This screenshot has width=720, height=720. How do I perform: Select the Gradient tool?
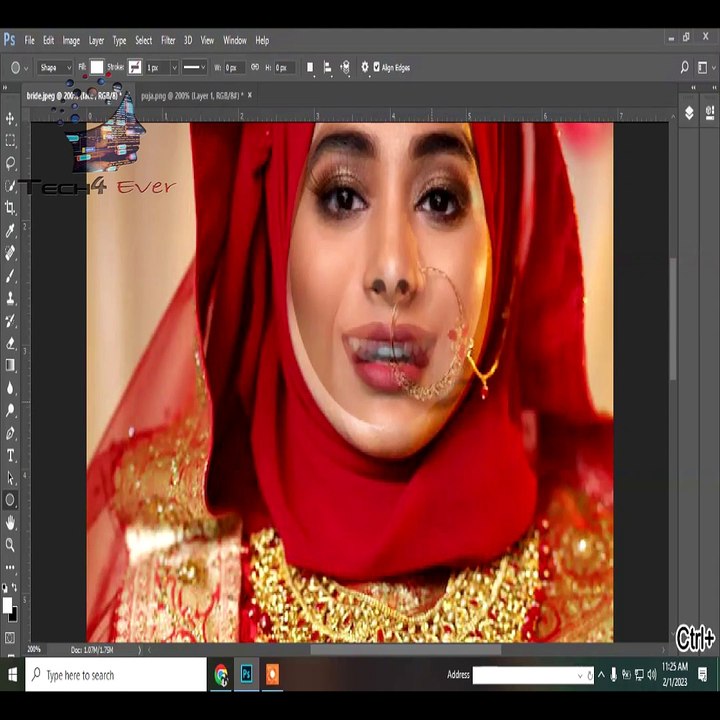[x=10, y=365]
